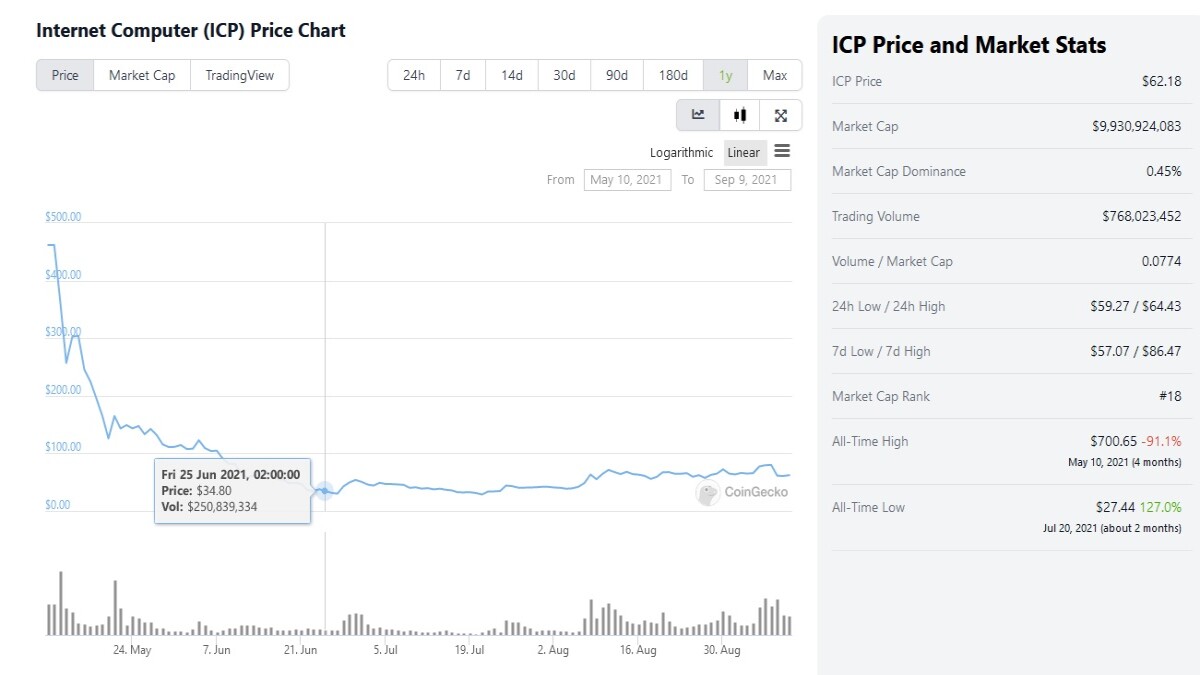The height and width of the screenshot is (675, 1200).
Task: Toggle Linear scale
Action: click(744, 152)
